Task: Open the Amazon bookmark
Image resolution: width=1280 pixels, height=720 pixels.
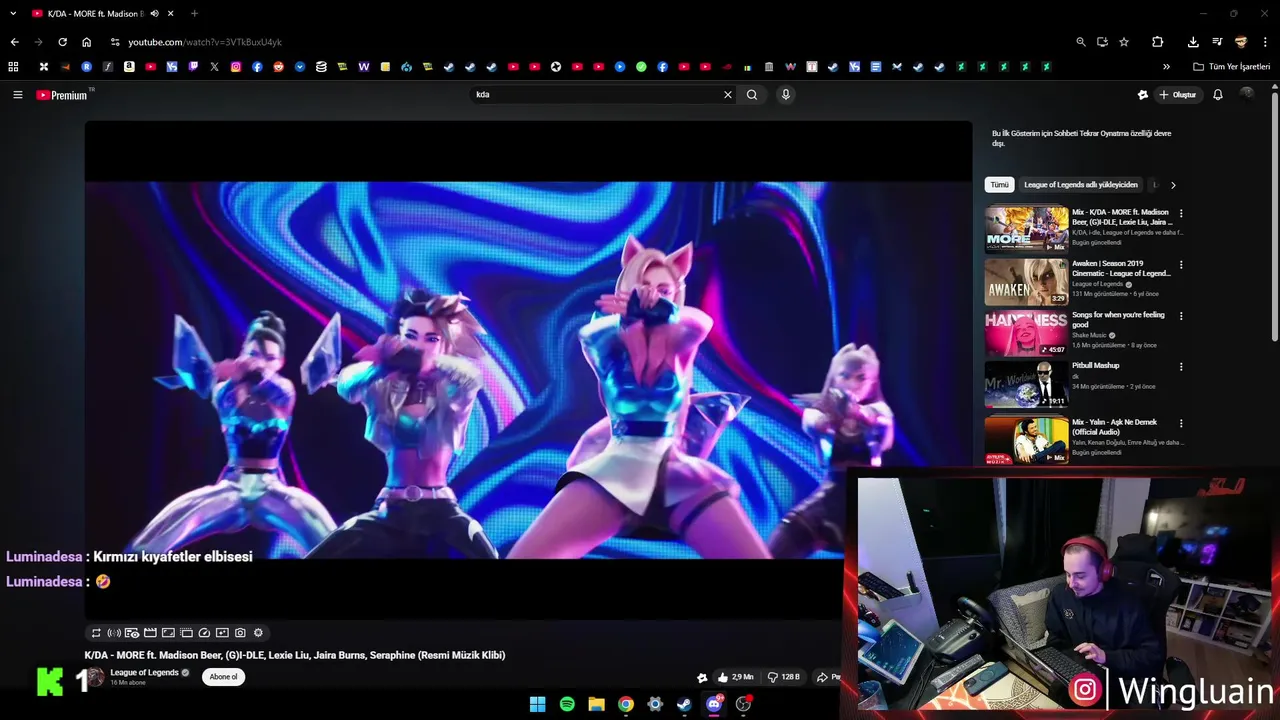Action: (129, 67)
